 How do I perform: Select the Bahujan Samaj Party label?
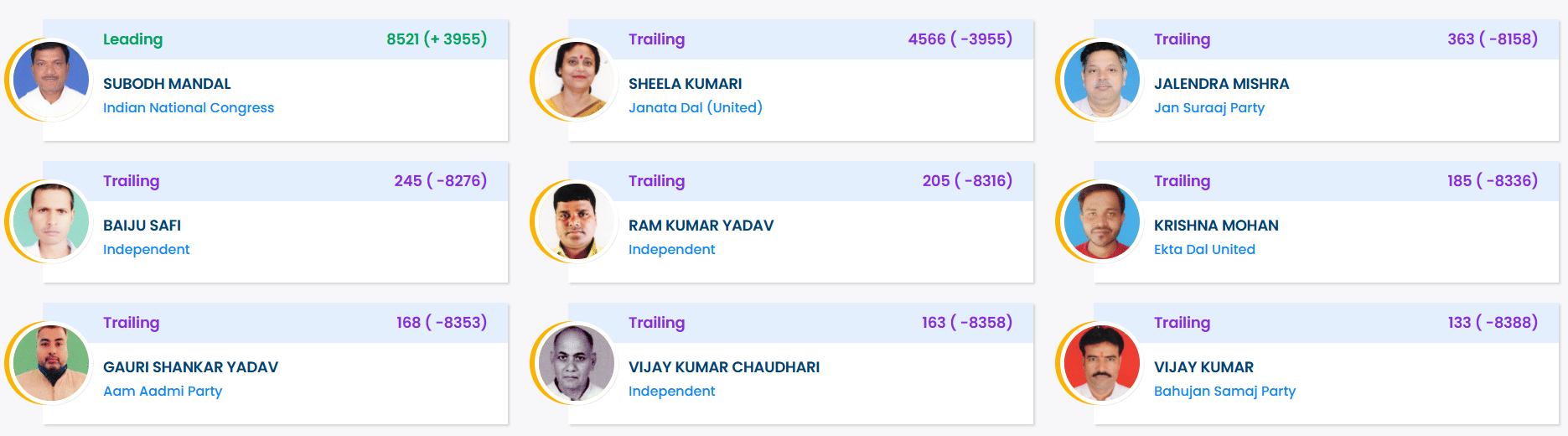(x=1224, y=391)
